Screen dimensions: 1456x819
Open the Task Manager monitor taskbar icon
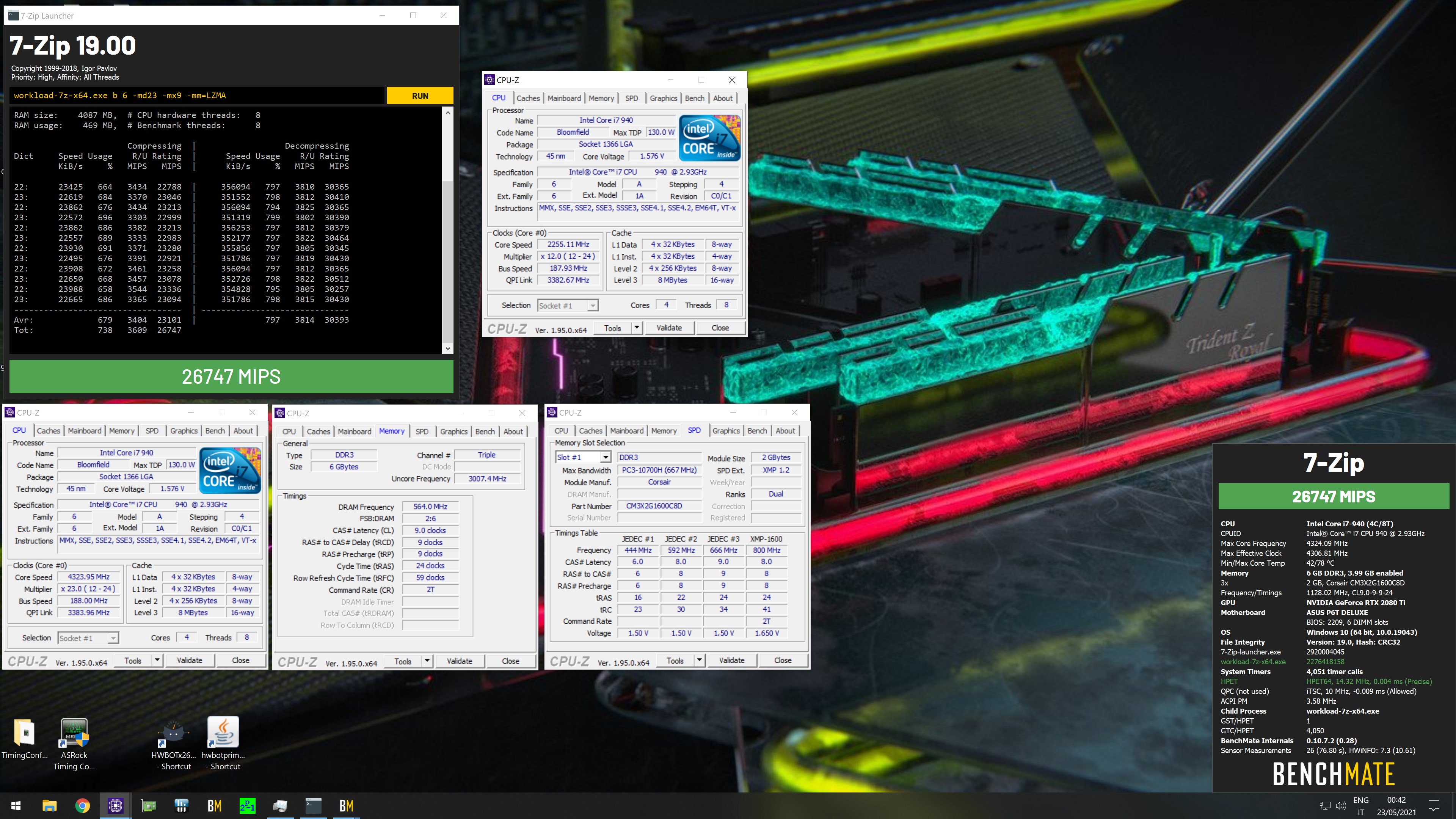click(x=280, y=805)
